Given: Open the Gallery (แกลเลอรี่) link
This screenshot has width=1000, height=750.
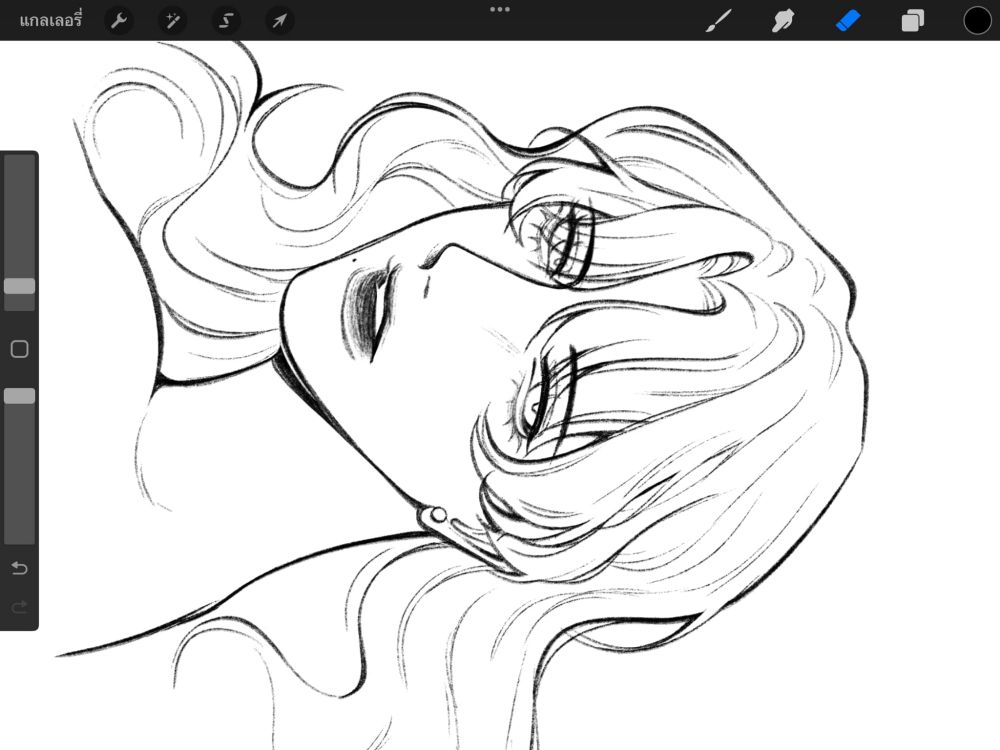Looking at the screenshot, I should pos(50,20).
